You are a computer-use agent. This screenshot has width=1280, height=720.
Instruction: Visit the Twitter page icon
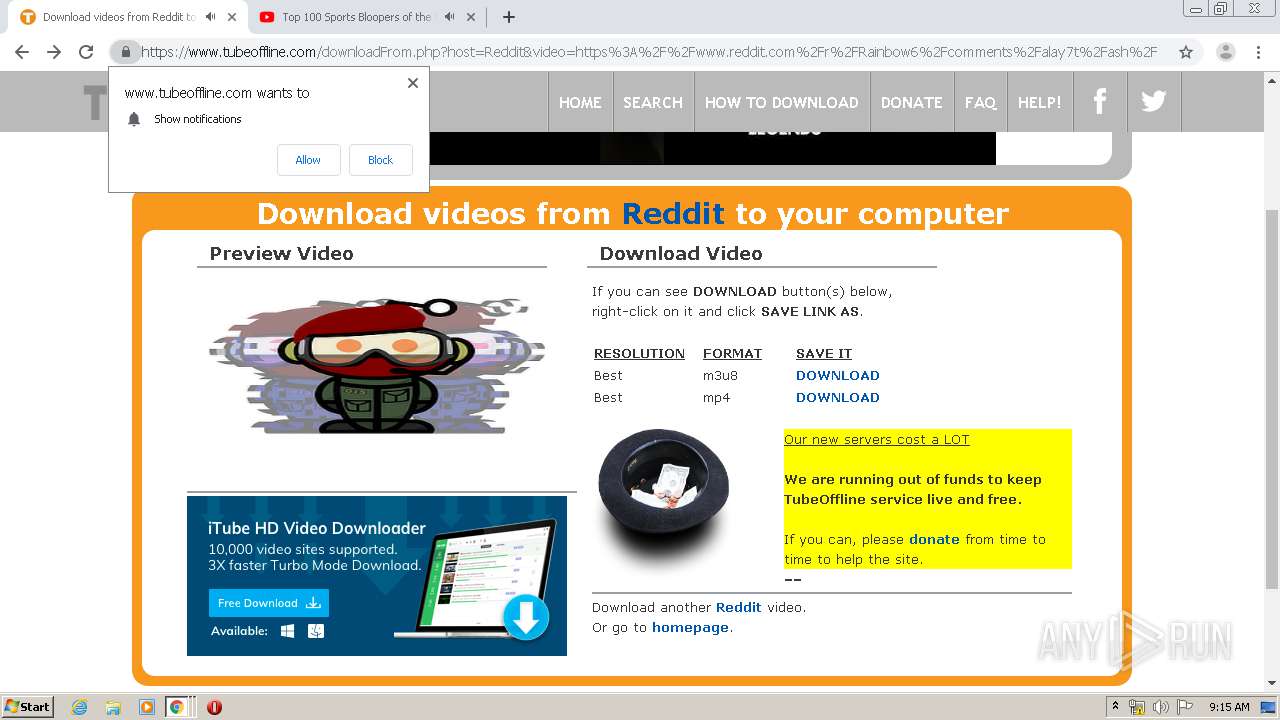[x=1154, y=102]
